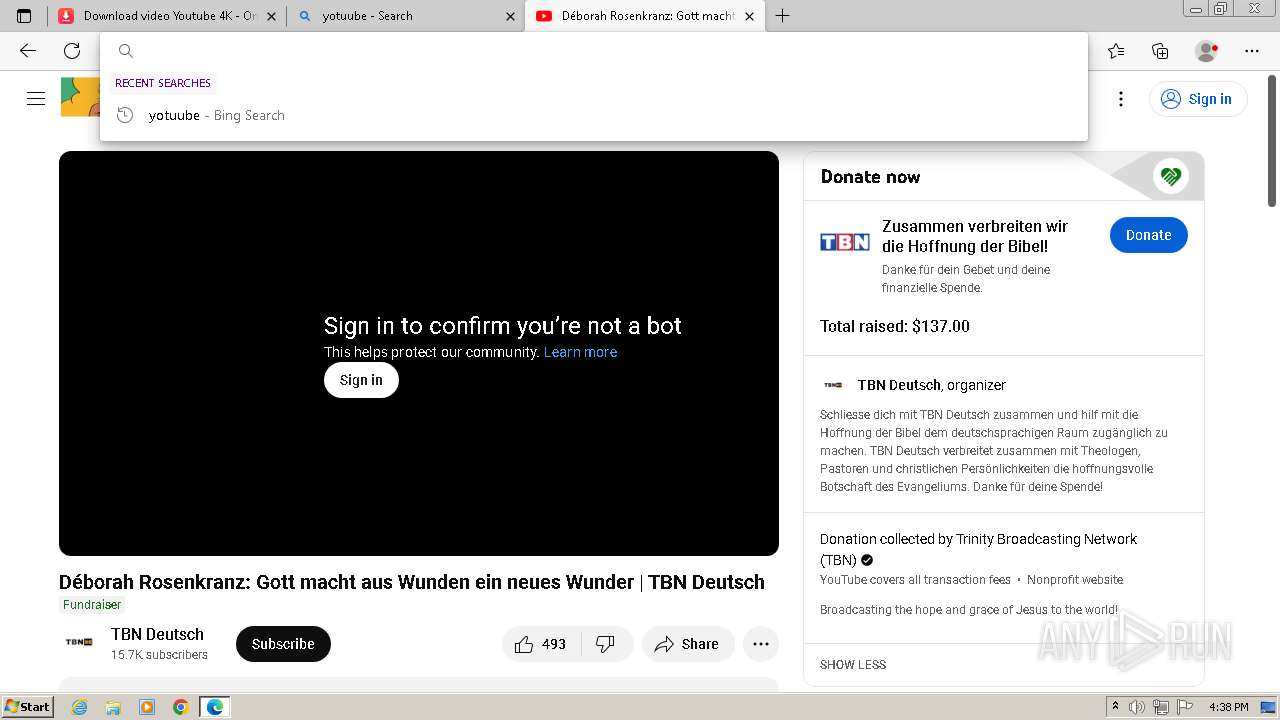Click the Fundraiser badge below title
The image size is (1280, 720).
[x=92, y=604]
